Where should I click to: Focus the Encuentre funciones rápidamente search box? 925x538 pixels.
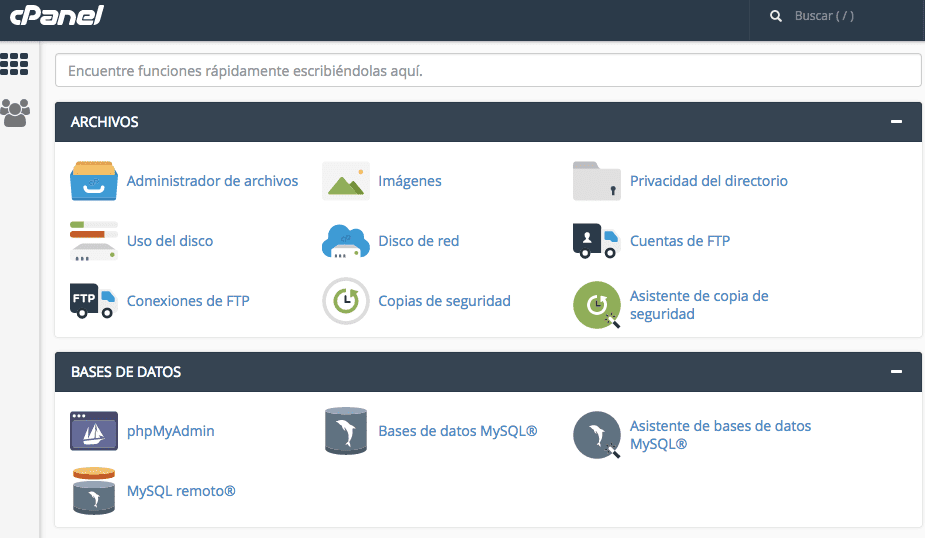pyautogui.click(x=488, y=71)
